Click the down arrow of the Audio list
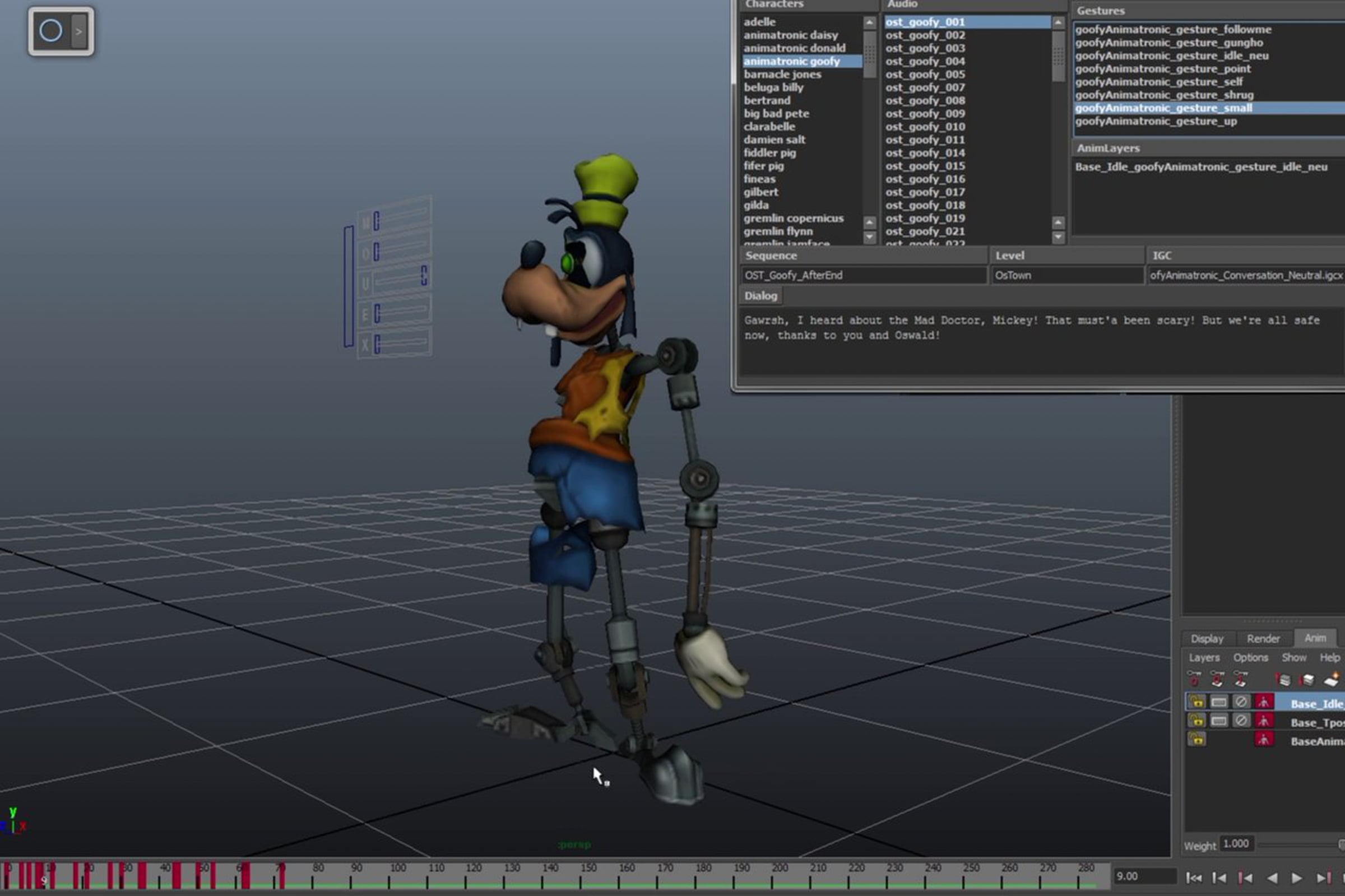 pos(1058,236)
